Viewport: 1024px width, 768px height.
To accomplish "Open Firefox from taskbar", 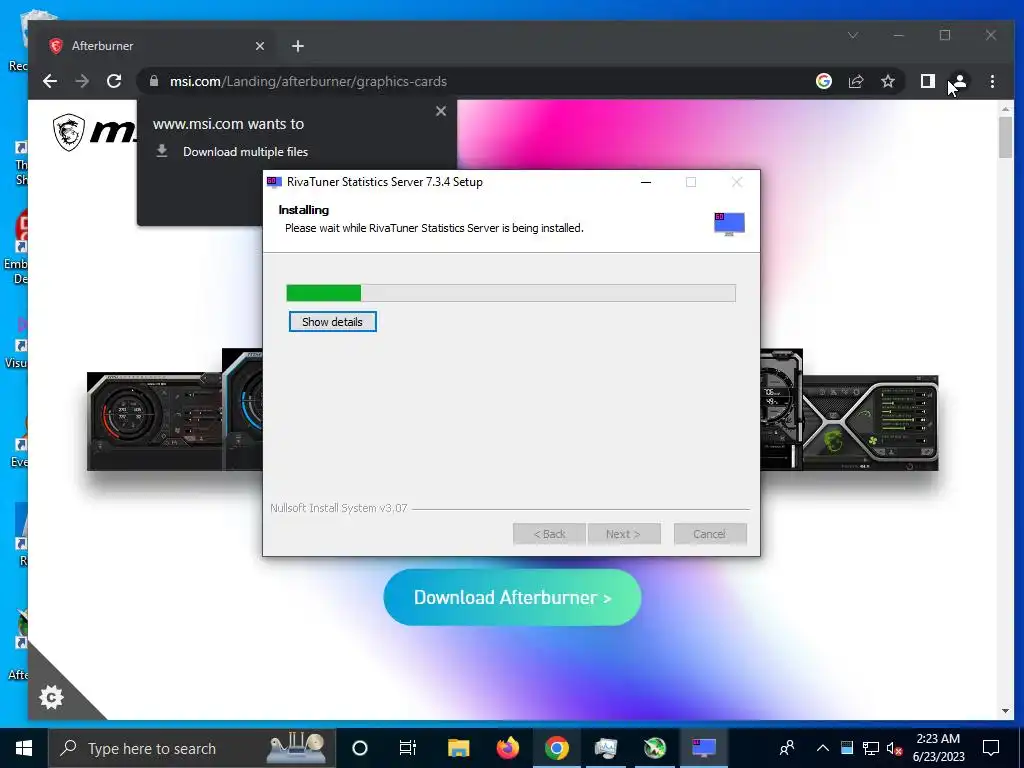I will (x=507, y=748).
